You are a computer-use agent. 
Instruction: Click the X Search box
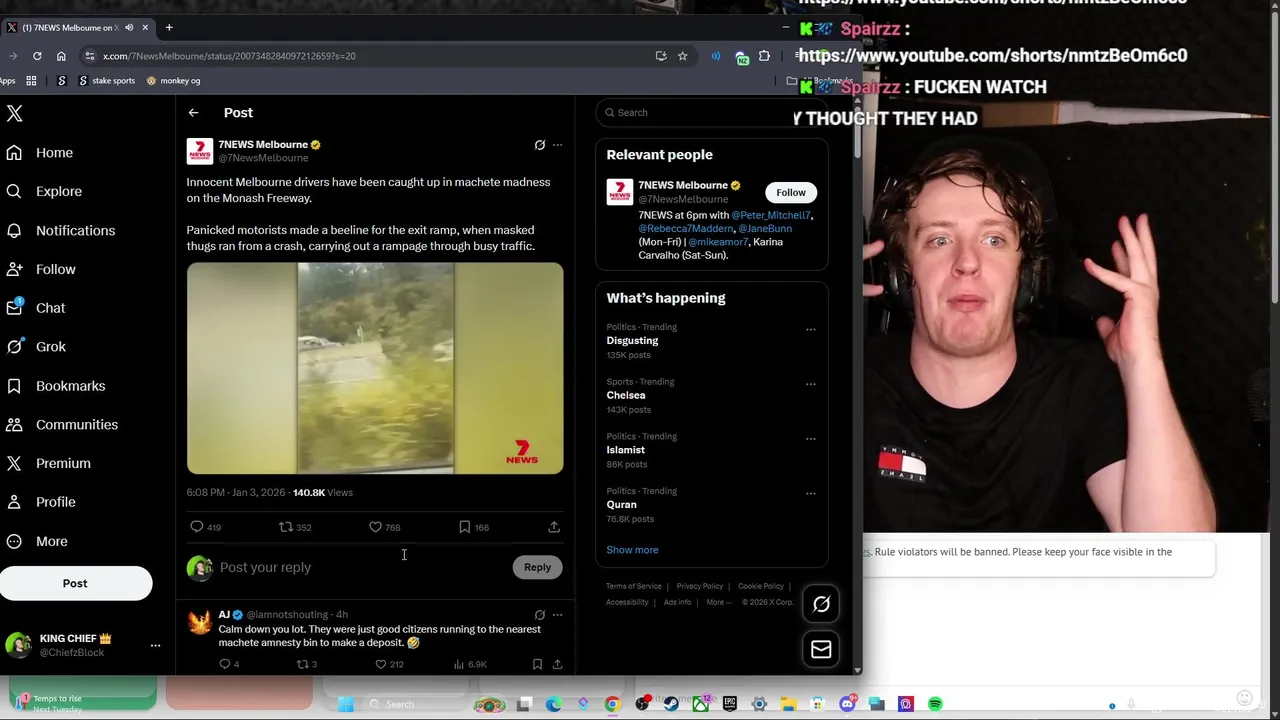click(711, 112)
